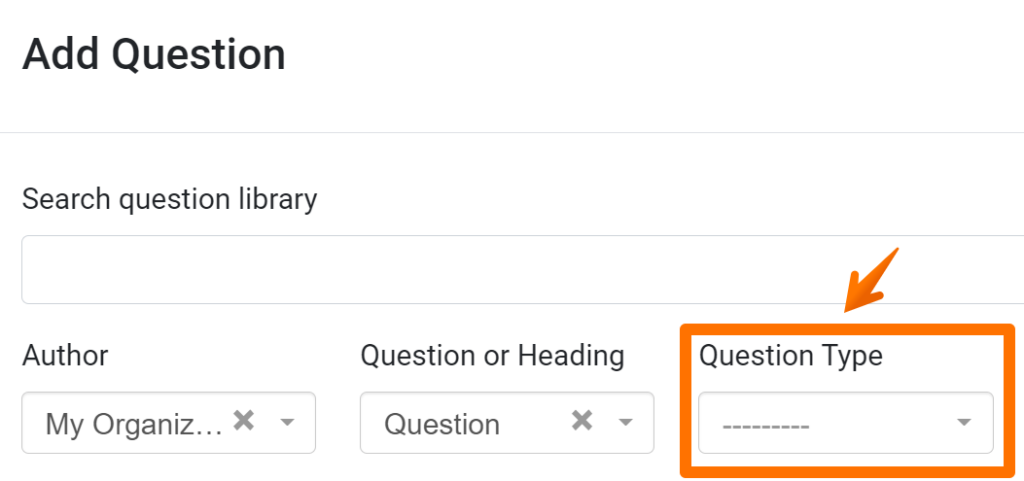Click the "My Organiz…" selected value
The image size is (1024, 481).
pos(134,424)
